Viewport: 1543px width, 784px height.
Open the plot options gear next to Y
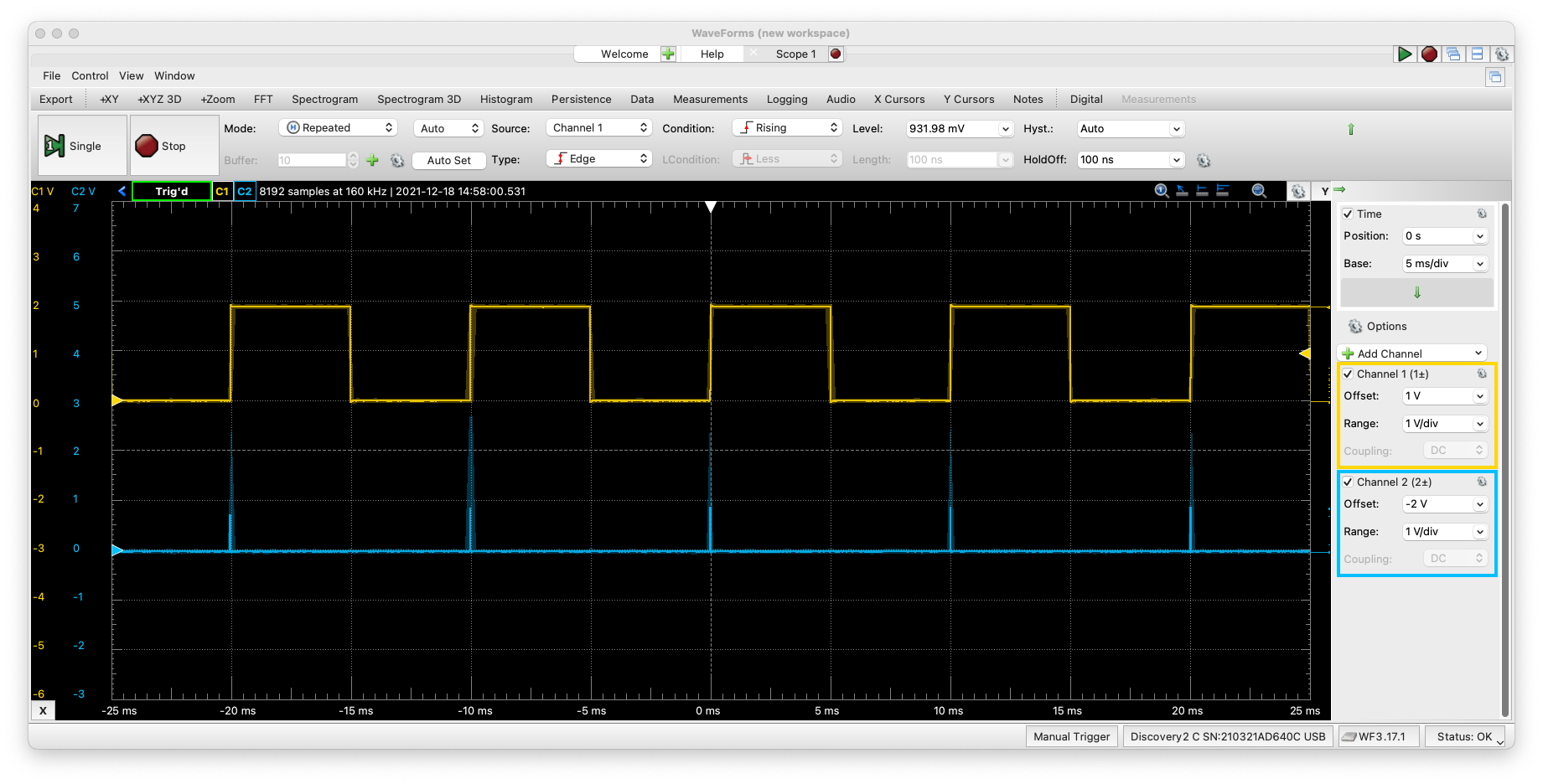point(1298,191)
